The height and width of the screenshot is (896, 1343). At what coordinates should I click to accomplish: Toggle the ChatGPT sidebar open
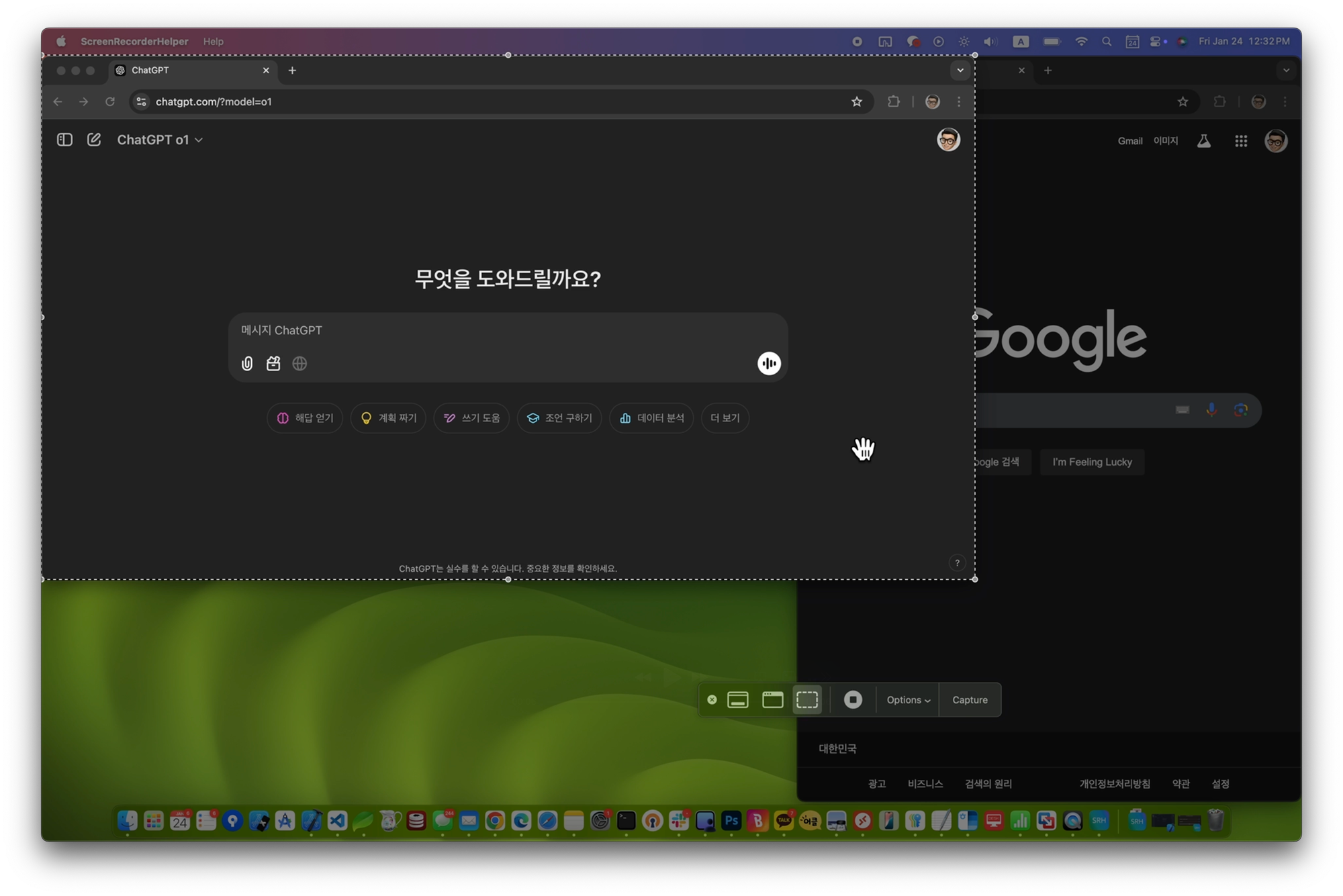pos(64,139)
